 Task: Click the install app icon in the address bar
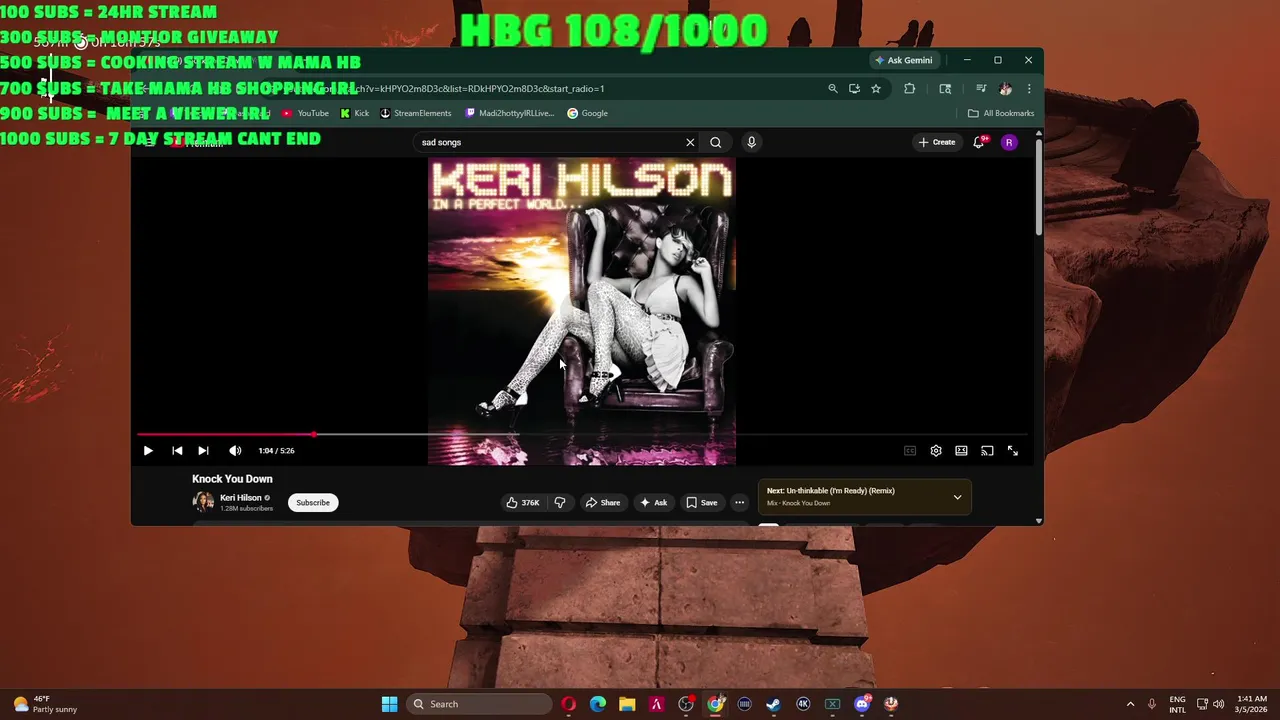tap(854, 89)
